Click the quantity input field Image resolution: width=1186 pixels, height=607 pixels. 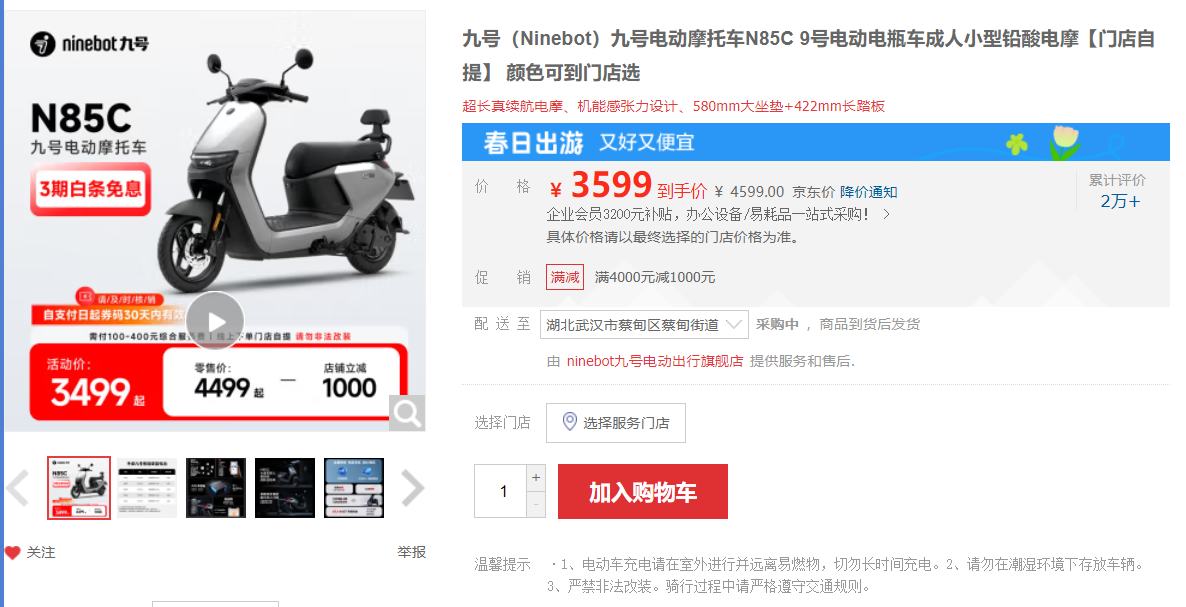tap(501, 491)
